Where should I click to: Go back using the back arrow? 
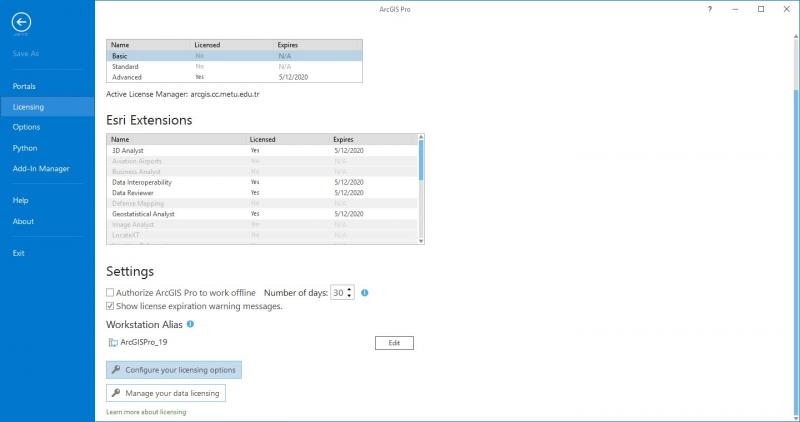[21, 22]
